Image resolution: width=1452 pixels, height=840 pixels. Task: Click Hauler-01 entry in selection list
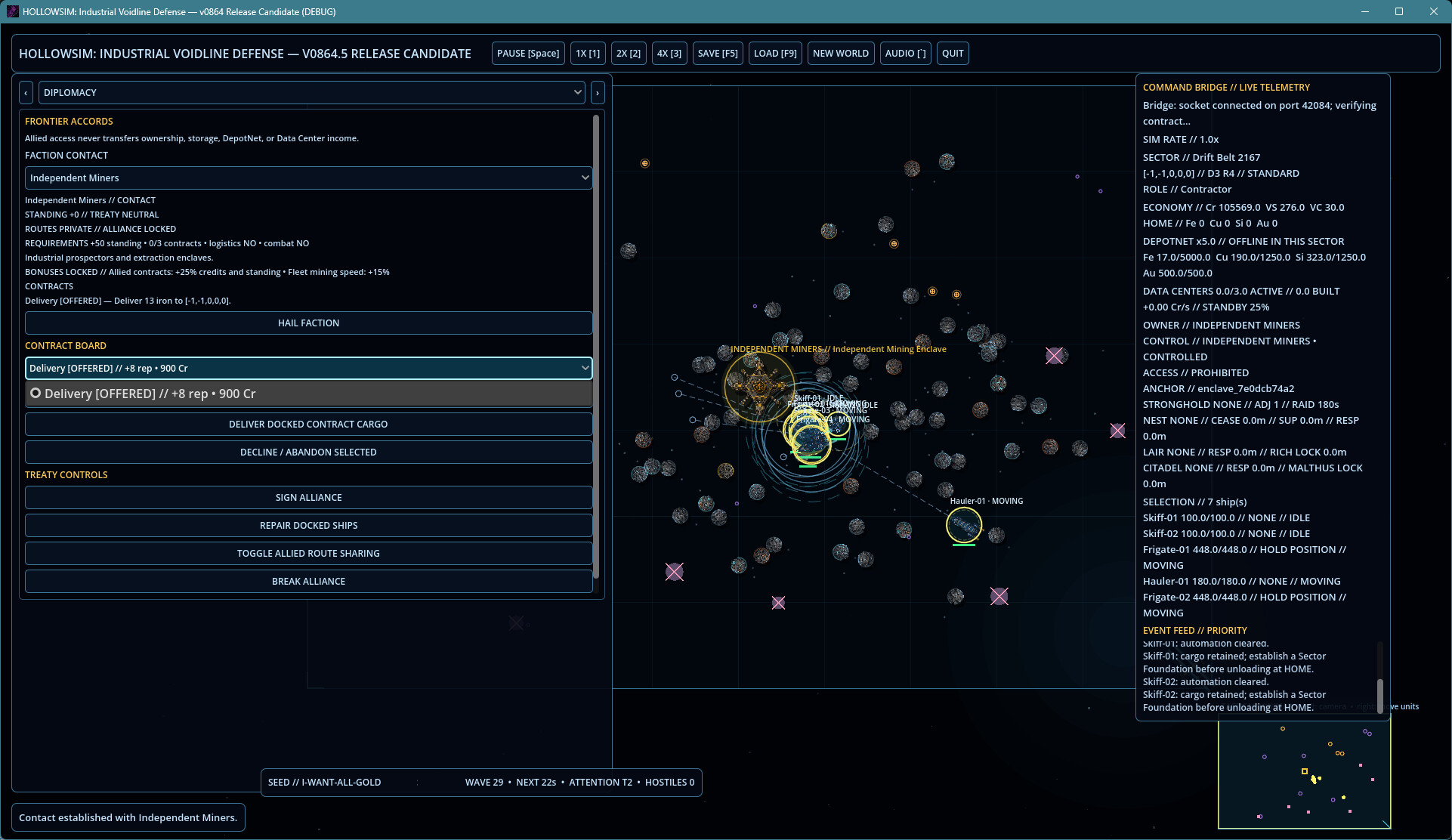1241,582
